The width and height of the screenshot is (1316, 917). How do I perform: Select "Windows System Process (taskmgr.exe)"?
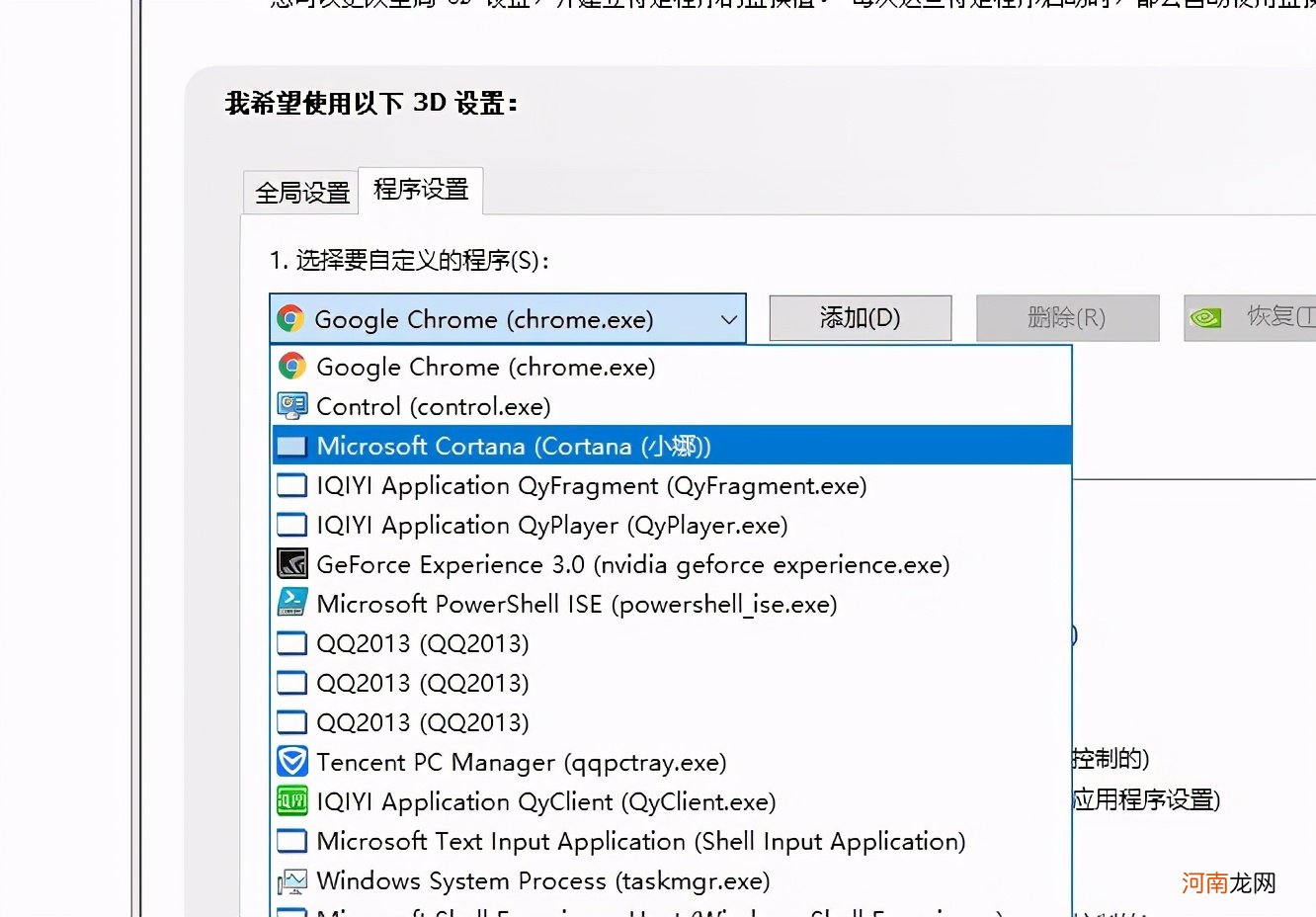click(x=672, y=880)
